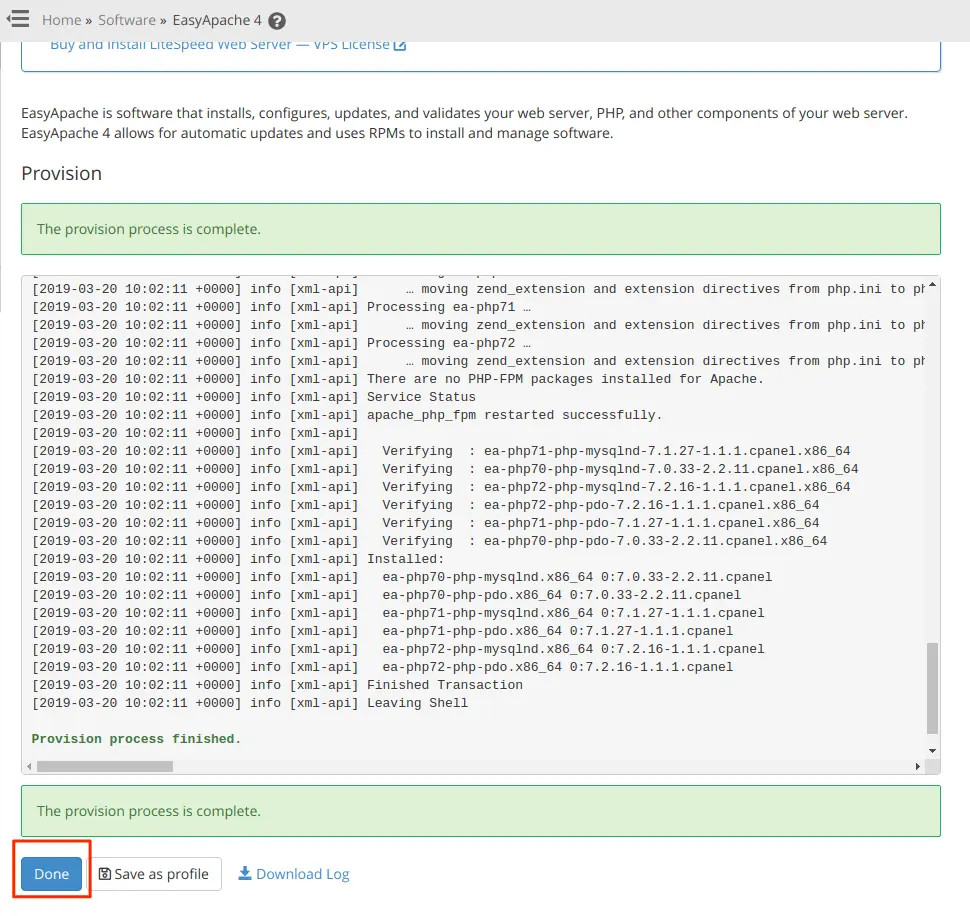Navigate to Home via the breadcrumb
The image size is (970, 916).
(60, 19)
